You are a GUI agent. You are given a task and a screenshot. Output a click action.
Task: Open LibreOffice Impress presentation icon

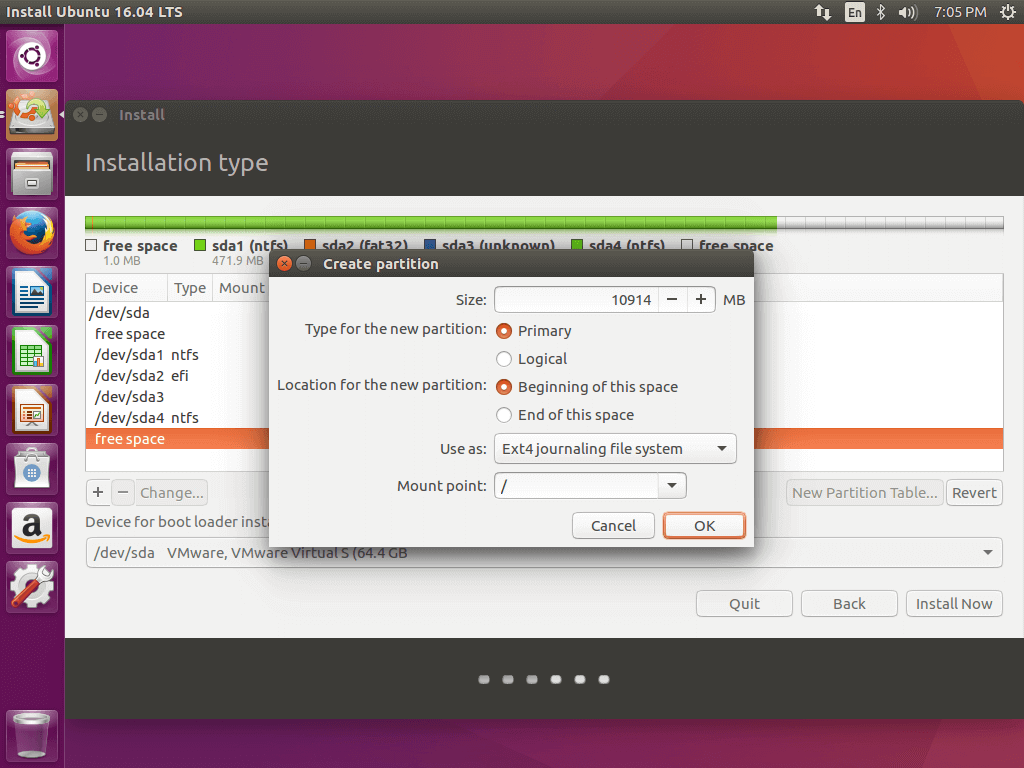tap(33, 410)
